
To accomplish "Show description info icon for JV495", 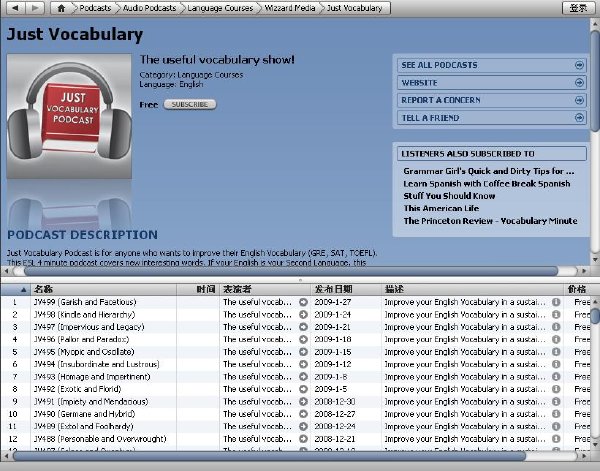I will coord(556,352).
